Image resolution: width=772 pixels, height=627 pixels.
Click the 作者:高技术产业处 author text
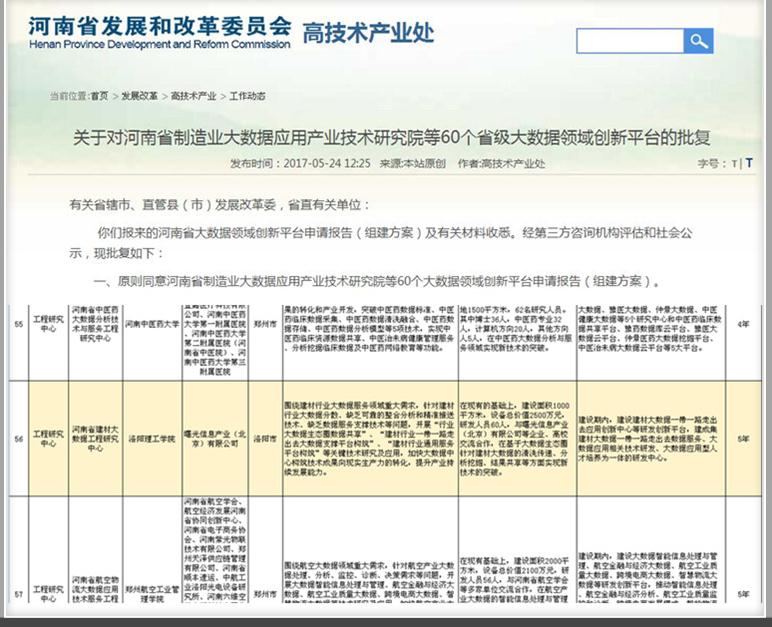(x=501, y=164)
